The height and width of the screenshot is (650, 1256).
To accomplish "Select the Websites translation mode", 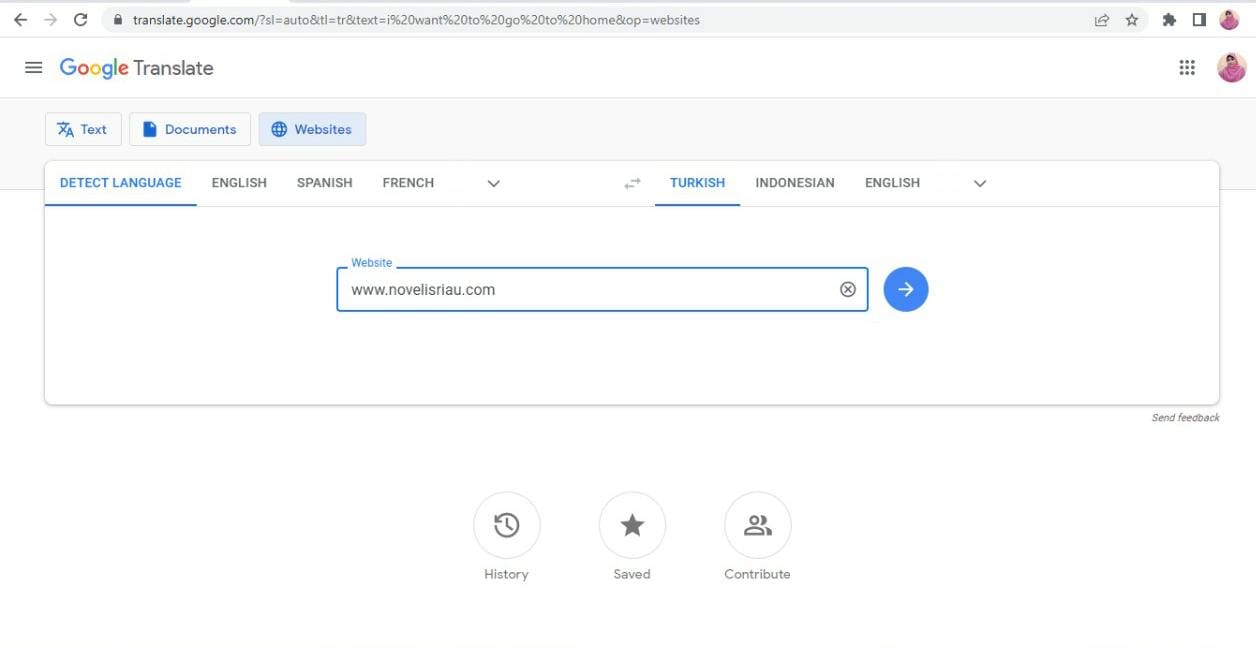I will pos(312,129).
